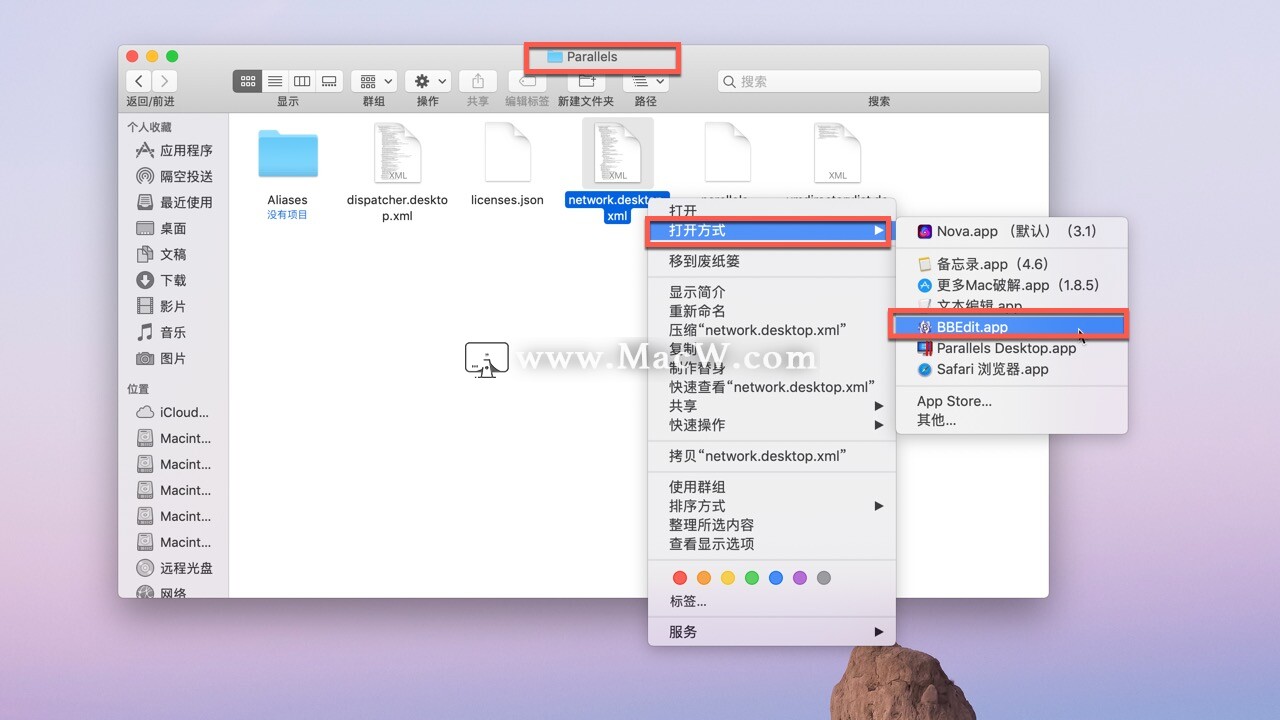
Task: Switch to column view
Action: click(302, 81)
